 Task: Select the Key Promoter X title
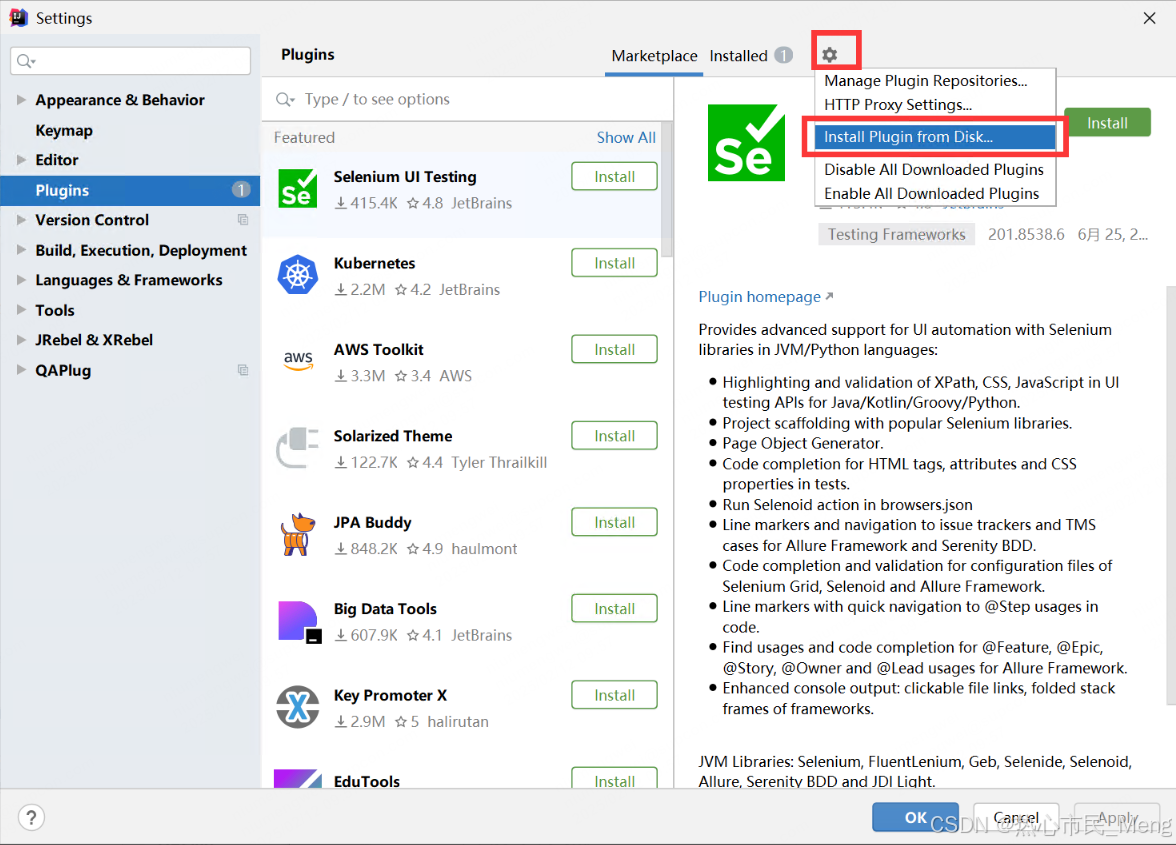tap(390, 695)
